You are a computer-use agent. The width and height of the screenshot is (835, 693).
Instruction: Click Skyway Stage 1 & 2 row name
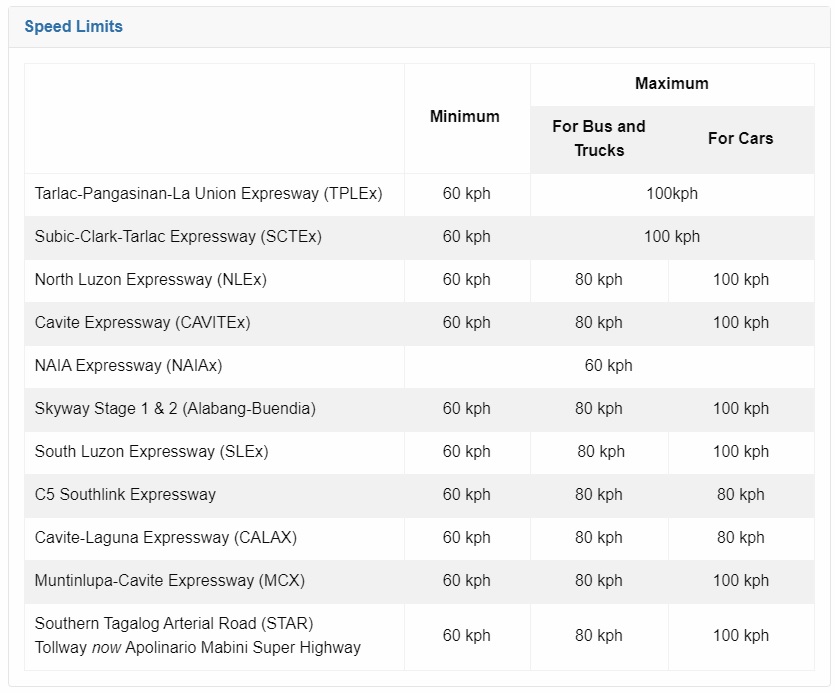(x=175, y=409)
